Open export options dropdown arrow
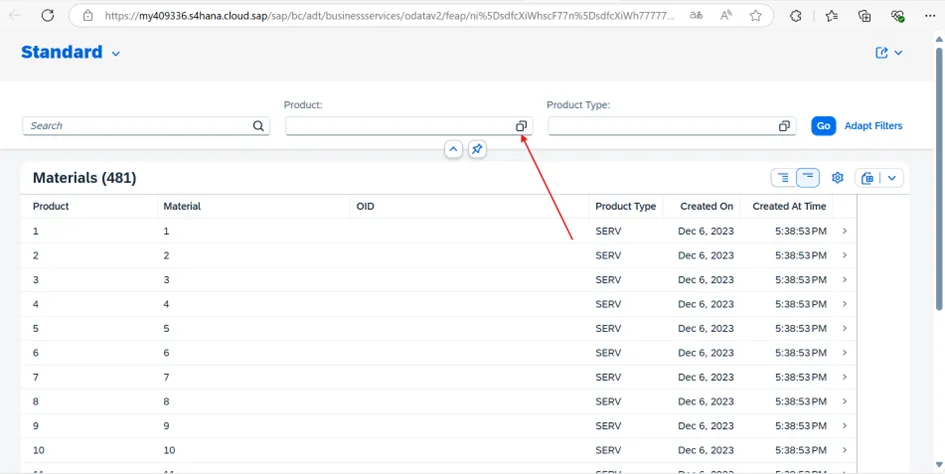The width and height of the screenshot is (945, 474). (x=892, y=178)
